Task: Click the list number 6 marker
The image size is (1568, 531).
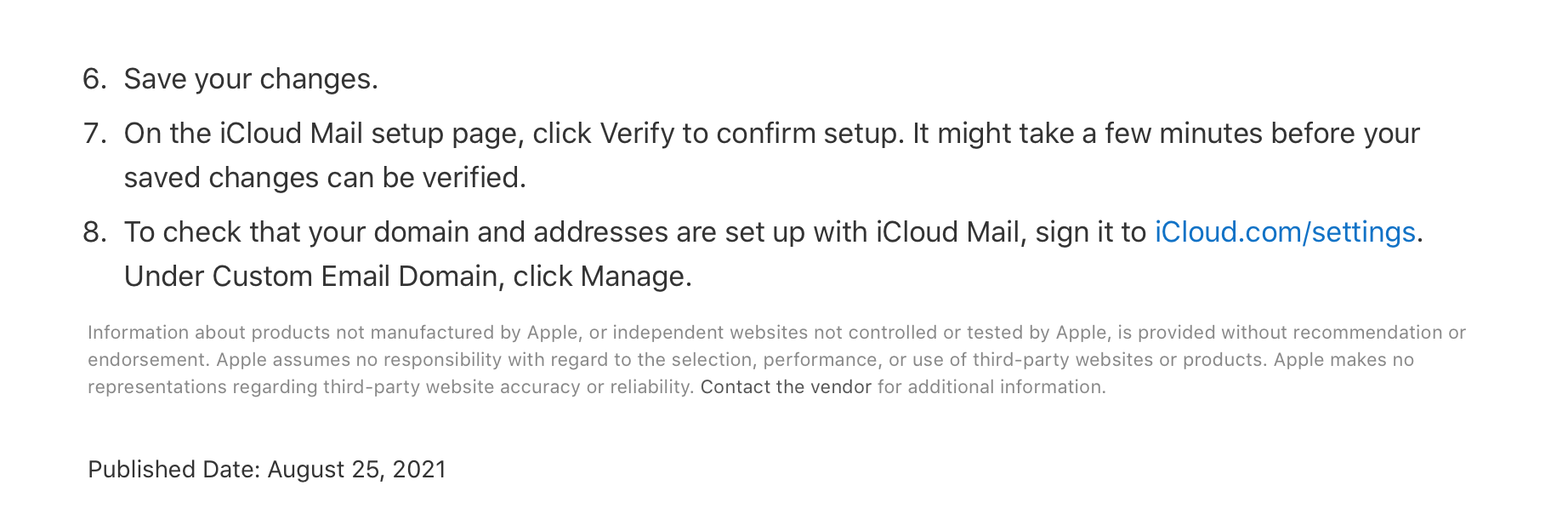Action: click(94, 79)
